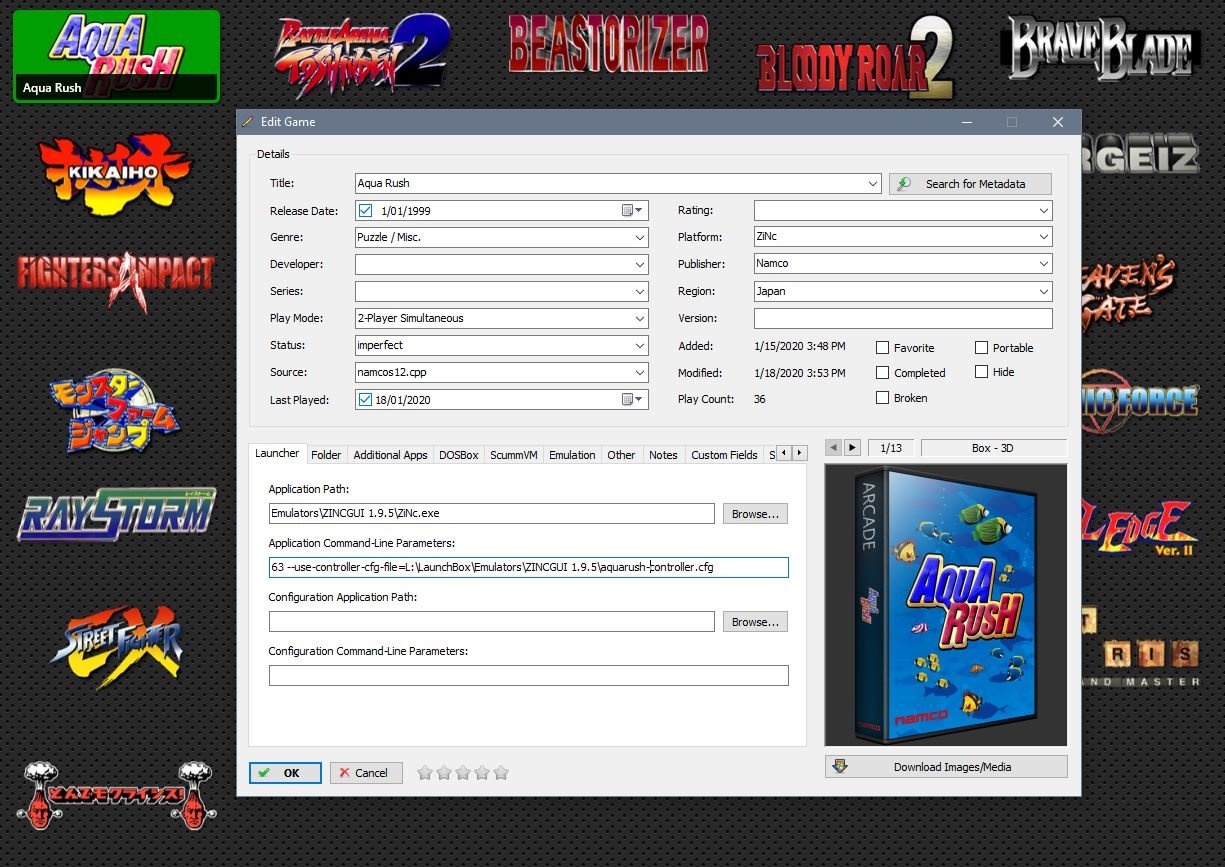Click the Beastorizer game logo
This screenshot has width=1225, height=867.
(608, 45)
